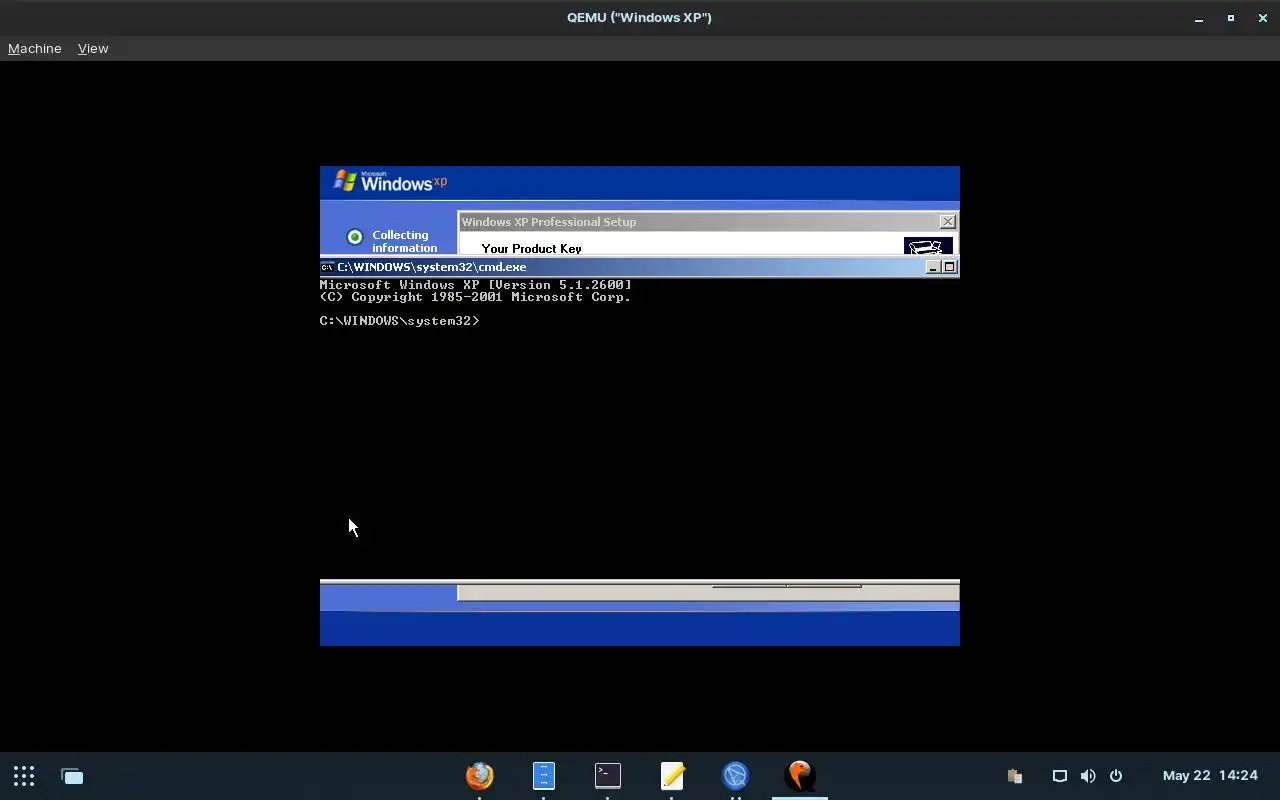Click the QEMU ("Windows XP") window title
This screenshot has height=800, width=1280.
click(x=639, y=18)
